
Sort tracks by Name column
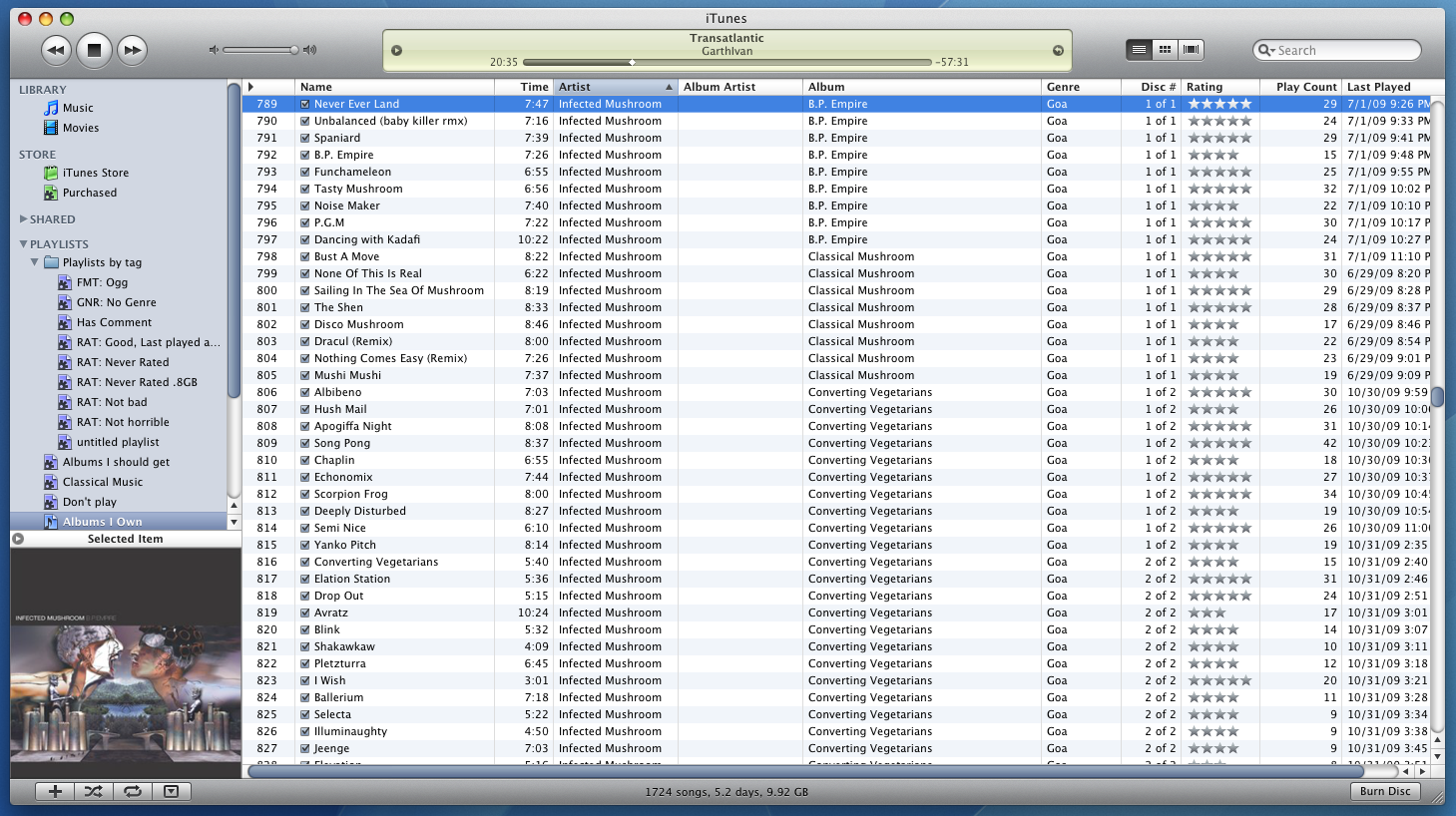394,87
